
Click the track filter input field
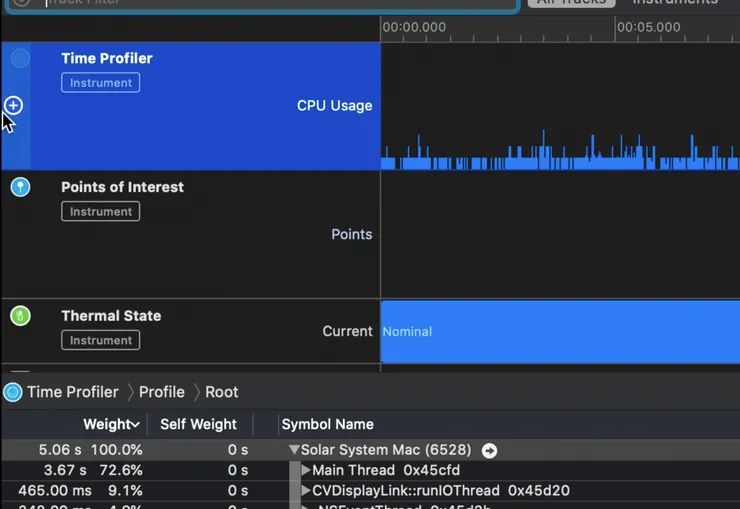pyautogui.click(x=280, y=3)
